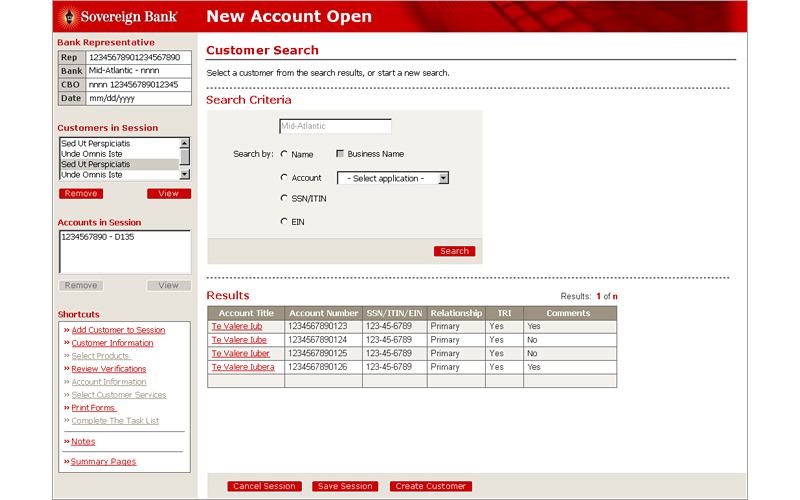Toggle the Business Name checkbox

pyautogui.click(x=340, y=154)
